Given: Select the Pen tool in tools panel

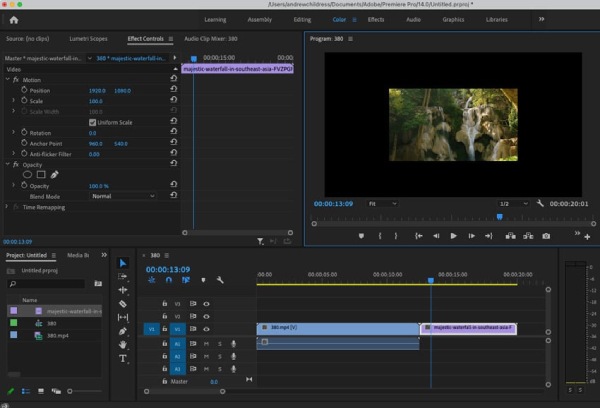Looking at the screenshot, I should (x=122, y=331).
